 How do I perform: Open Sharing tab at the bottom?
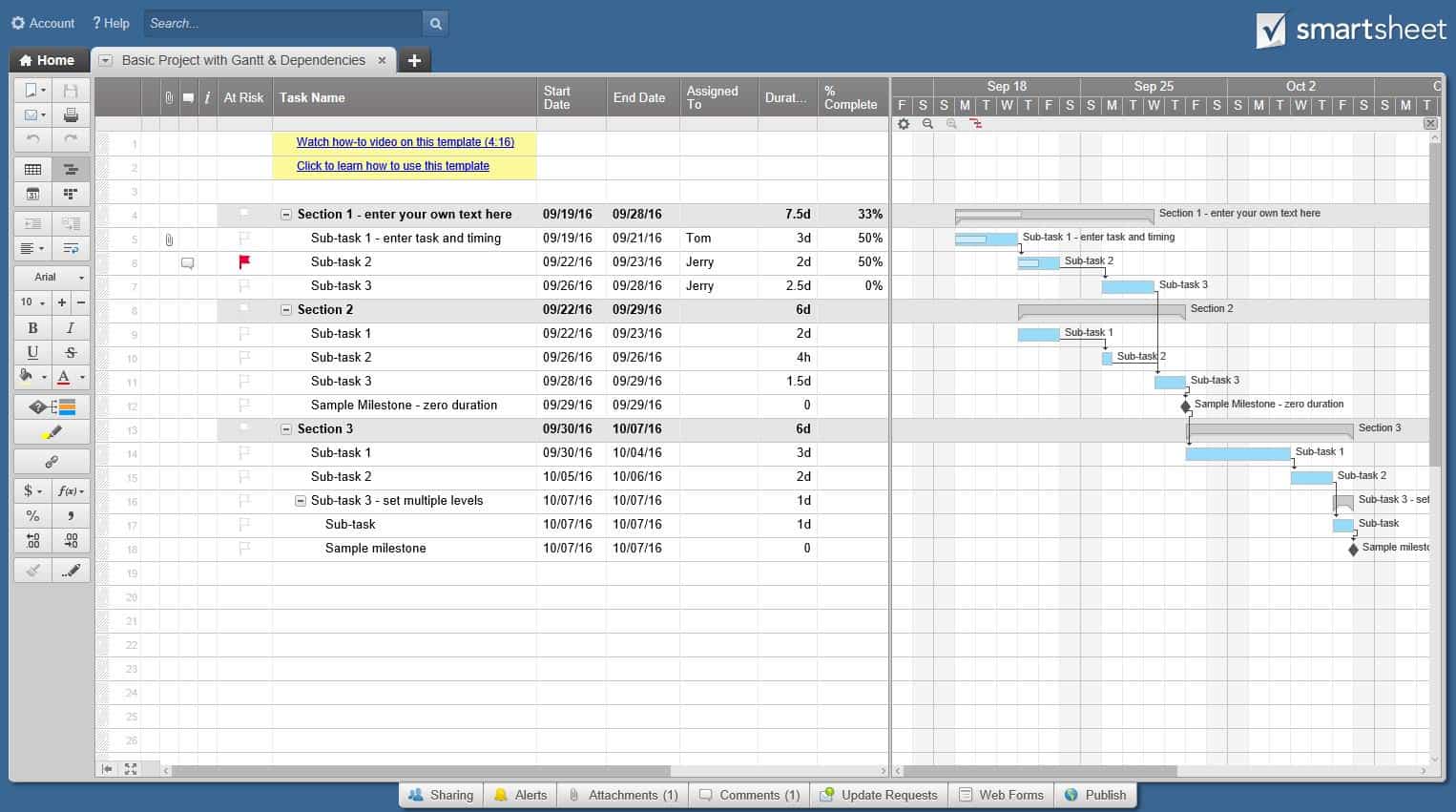coord(441,795)
